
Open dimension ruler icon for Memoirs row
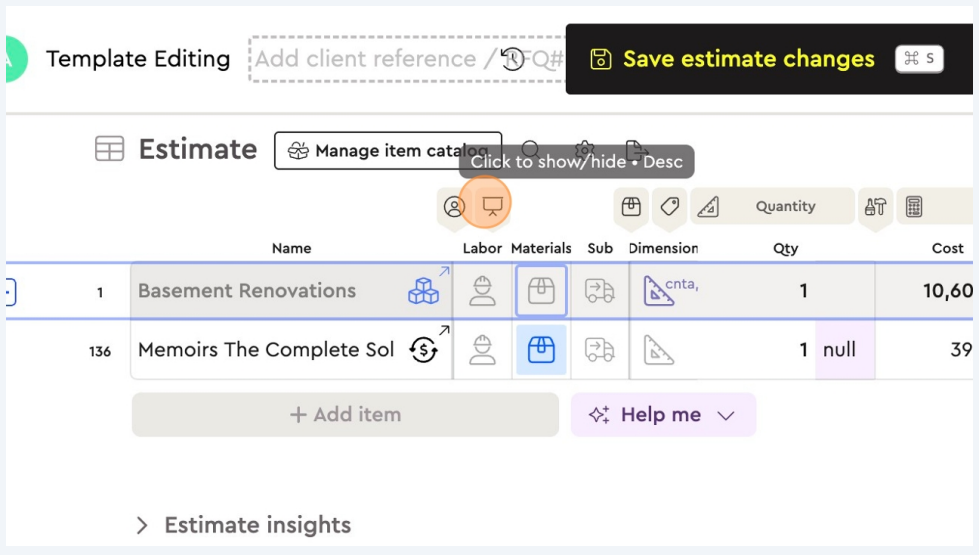pos(659,350)
